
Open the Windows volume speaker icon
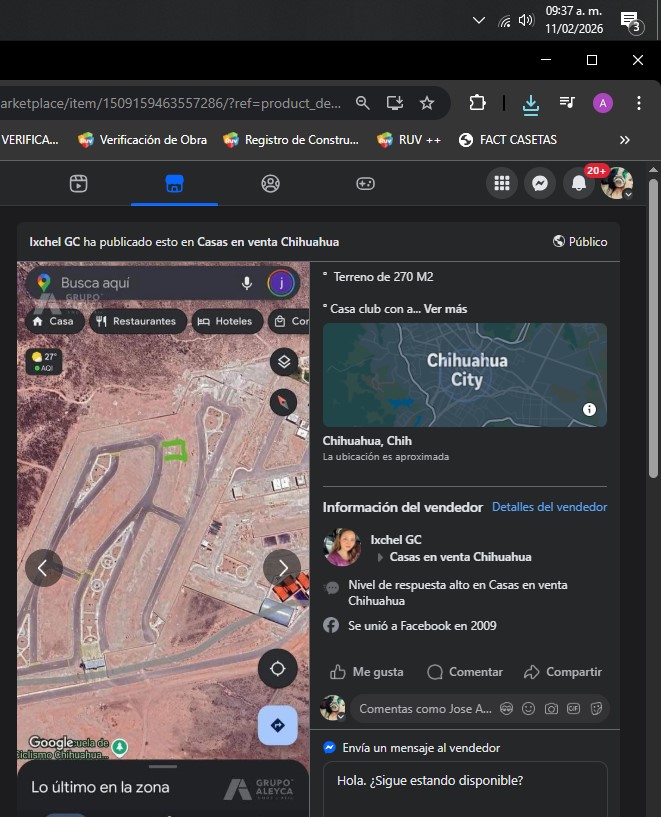click(526, 20)
